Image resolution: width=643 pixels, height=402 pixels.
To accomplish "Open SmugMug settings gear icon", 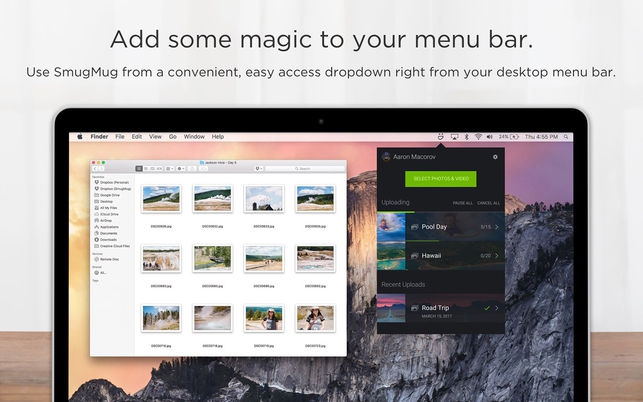I will pyautogui.click(x=495, y=157).
